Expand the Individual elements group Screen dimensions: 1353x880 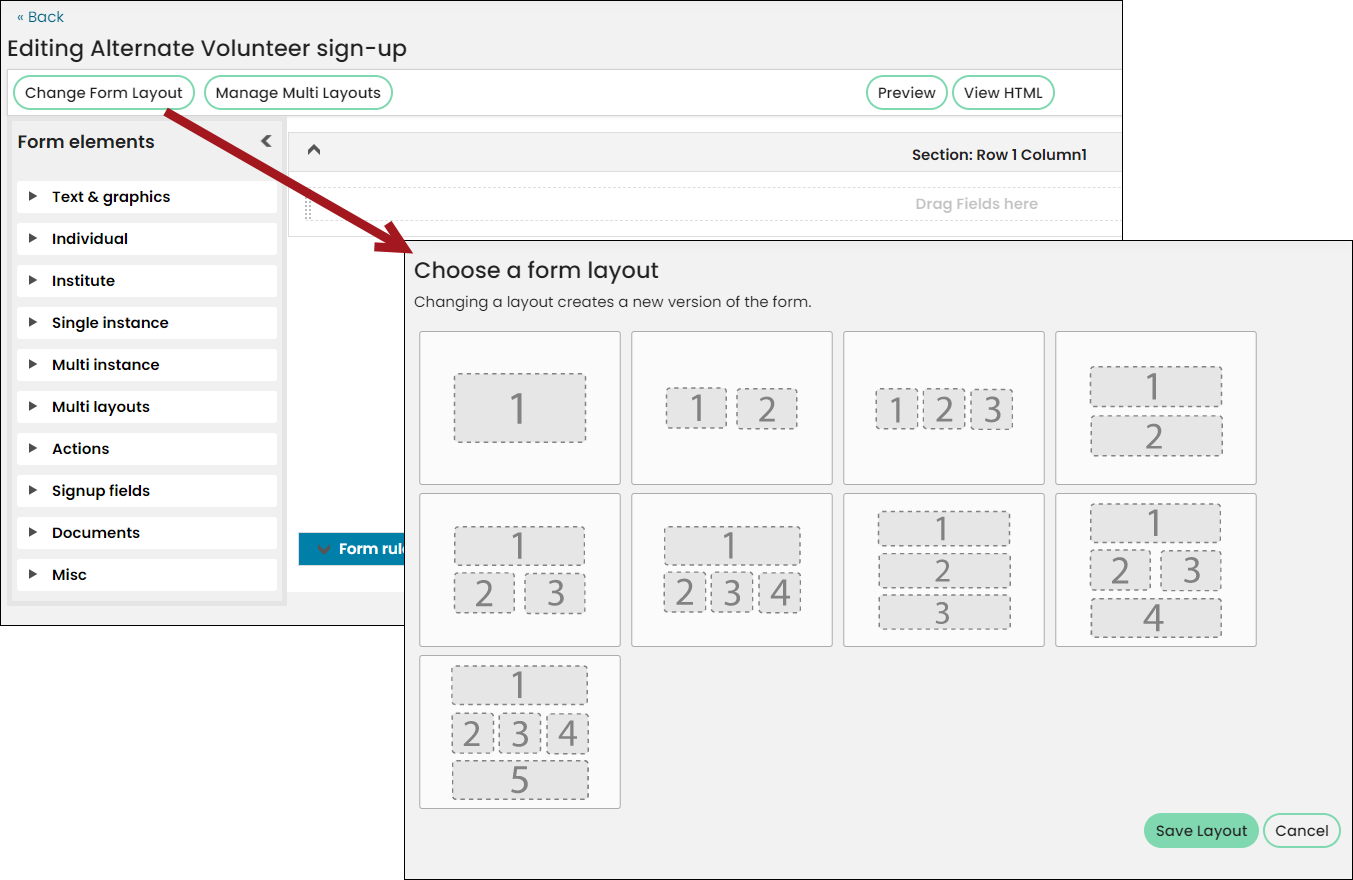147,239
